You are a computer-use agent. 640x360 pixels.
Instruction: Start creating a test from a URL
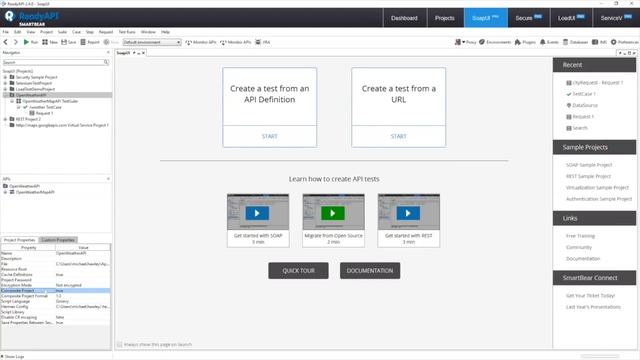click(398, 136)
